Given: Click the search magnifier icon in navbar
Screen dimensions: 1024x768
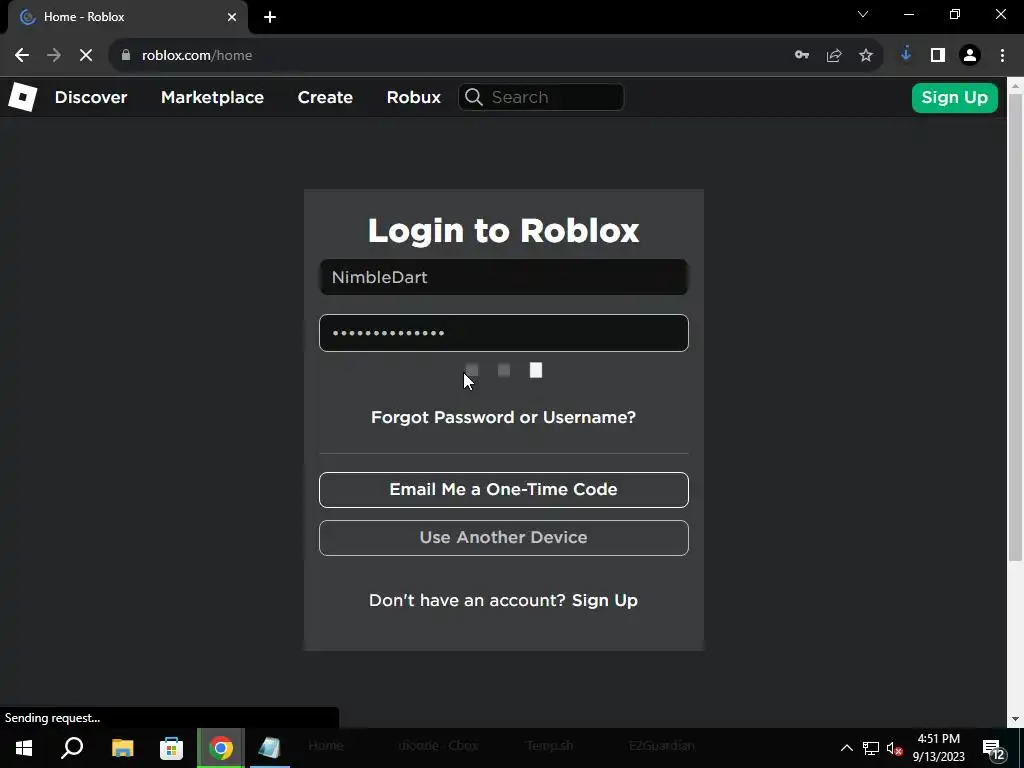Looking at the screenshot, I should [x=474, y=97].
